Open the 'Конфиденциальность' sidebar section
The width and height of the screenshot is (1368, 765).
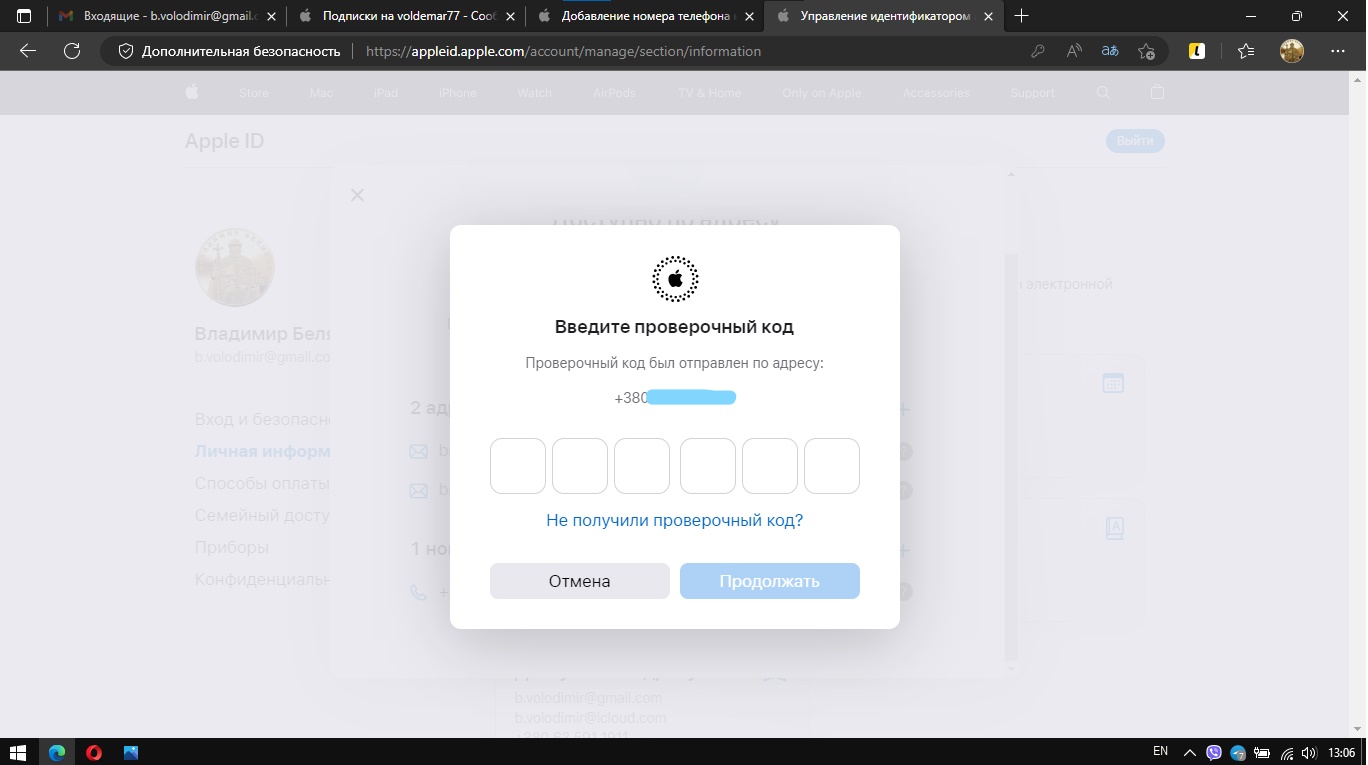[262, 579]
